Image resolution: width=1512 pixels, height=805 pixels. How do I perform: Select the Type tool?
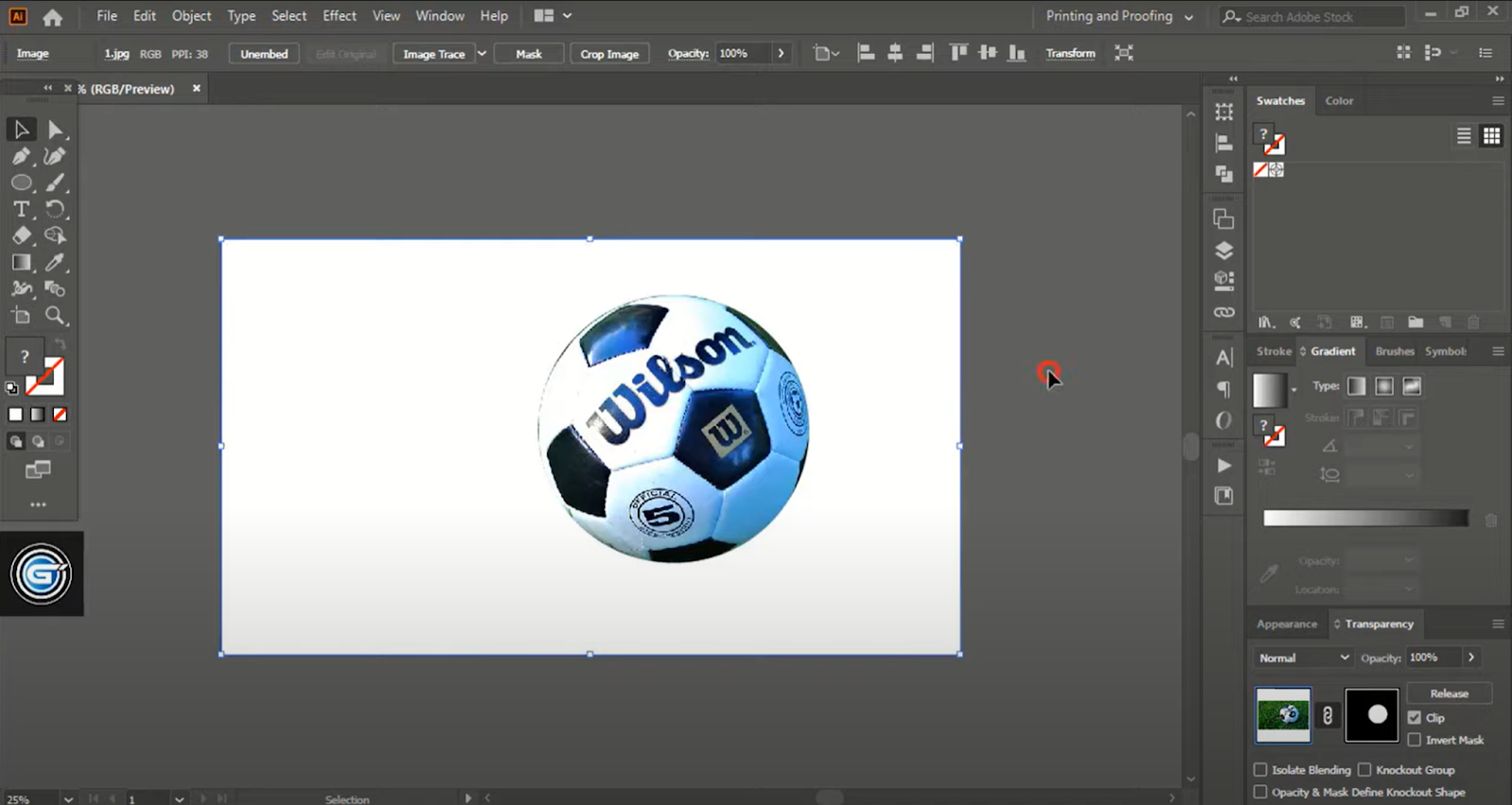point(21,209)
